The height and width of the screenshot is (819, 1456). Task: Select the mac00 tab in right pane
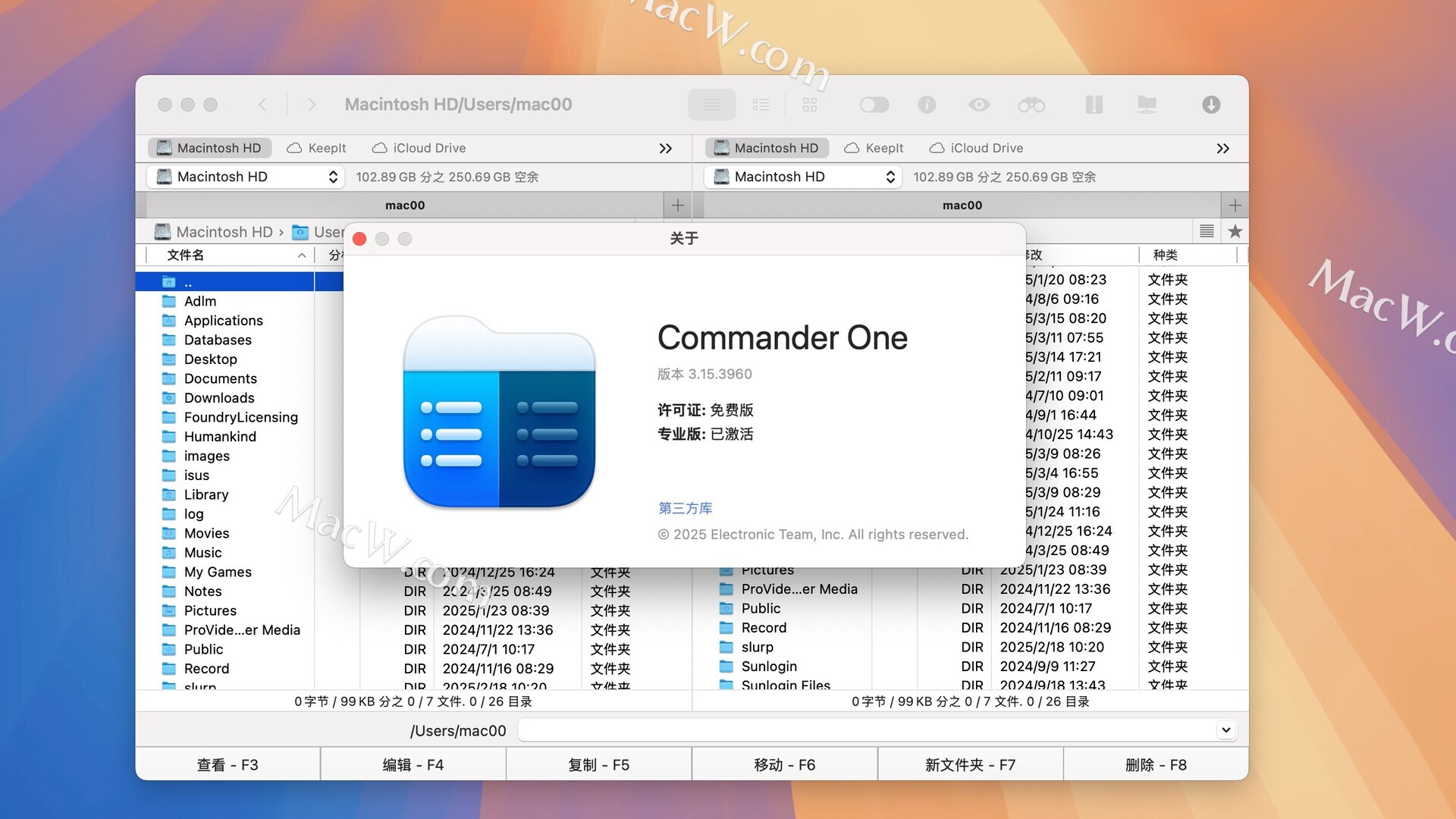coord(962,205)
